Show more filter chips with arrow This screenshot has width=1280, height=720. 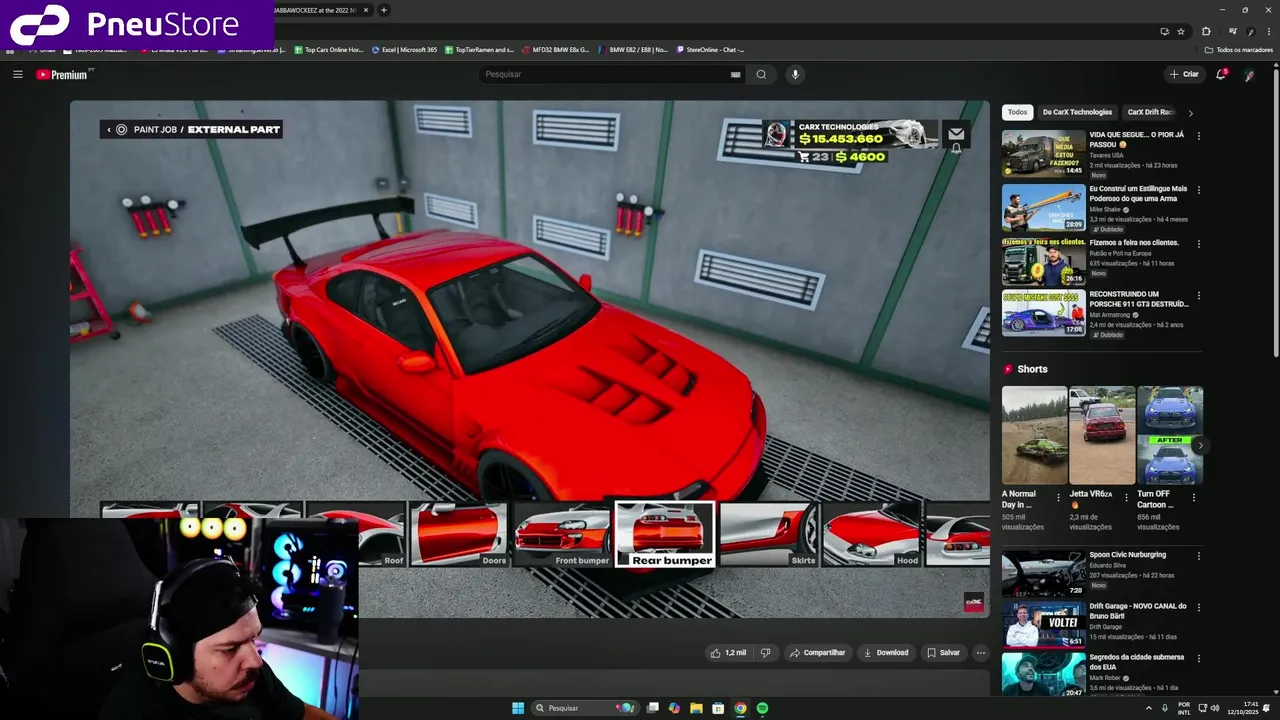[x=1190, y=113]
